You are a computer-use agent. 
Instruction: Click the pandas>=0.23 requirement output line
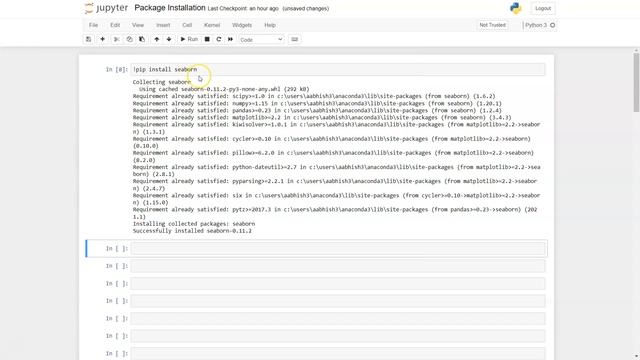pyautogui.click(x=317, y=111)
